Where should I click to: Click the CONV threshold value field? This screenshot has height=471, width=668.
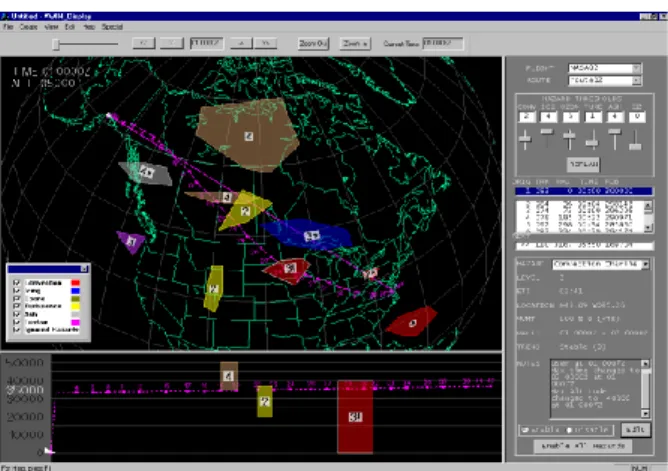point(527,117)
